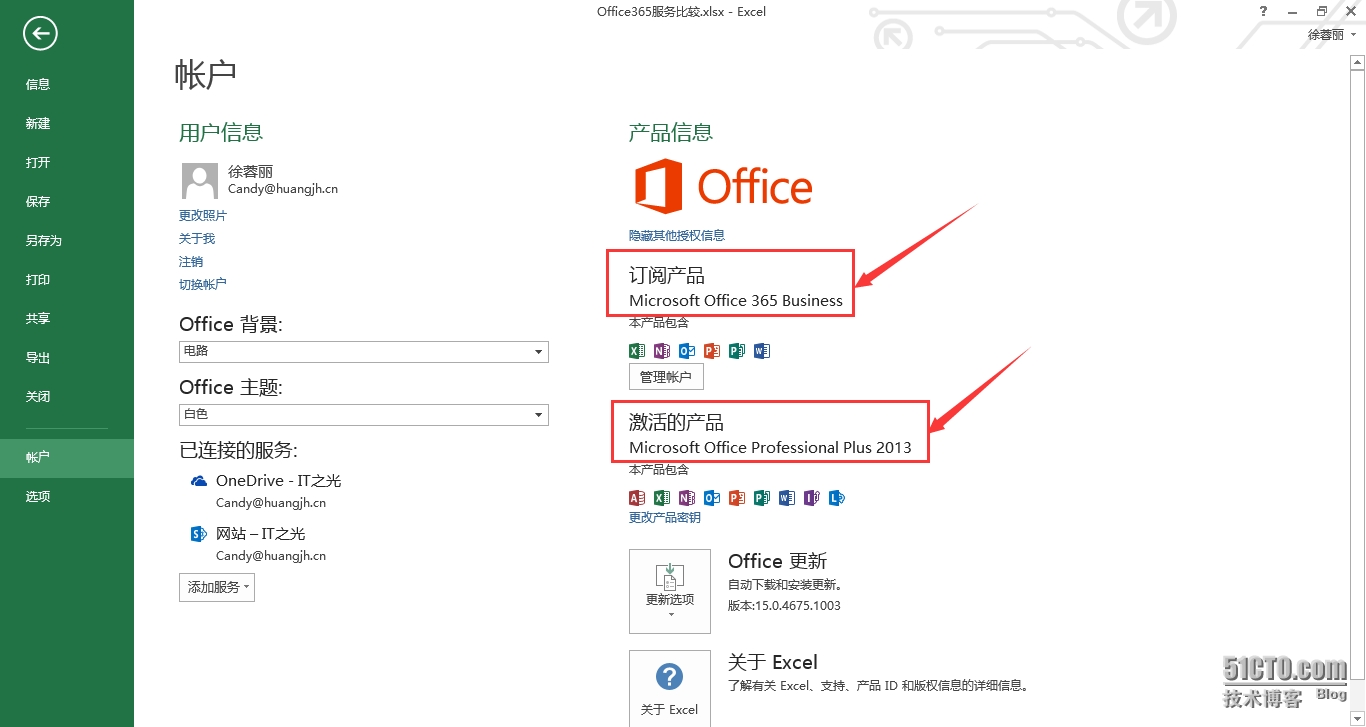Go to 另存为 in the backstage menu
The height and width of the screenshot is (727, 1366).
click(x=43, y=241)
